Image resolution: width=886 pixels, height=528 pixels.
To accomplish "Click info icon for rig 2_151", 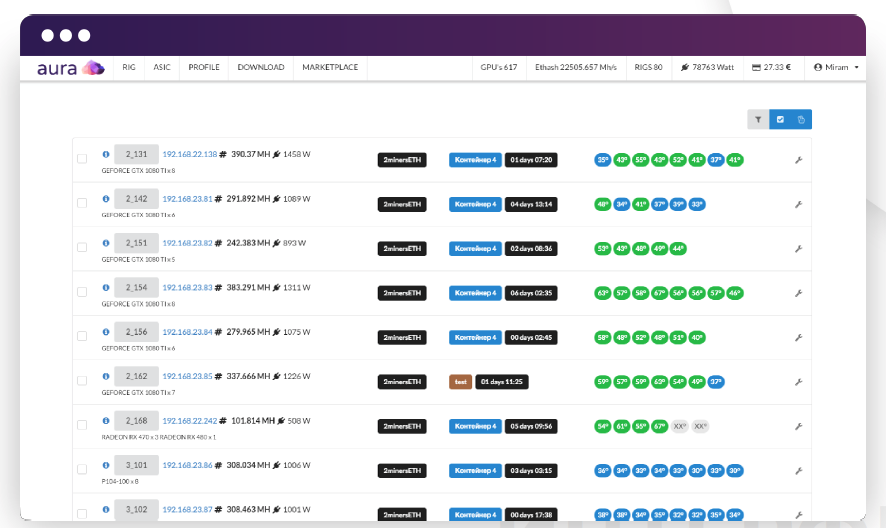I will (106, 243).
